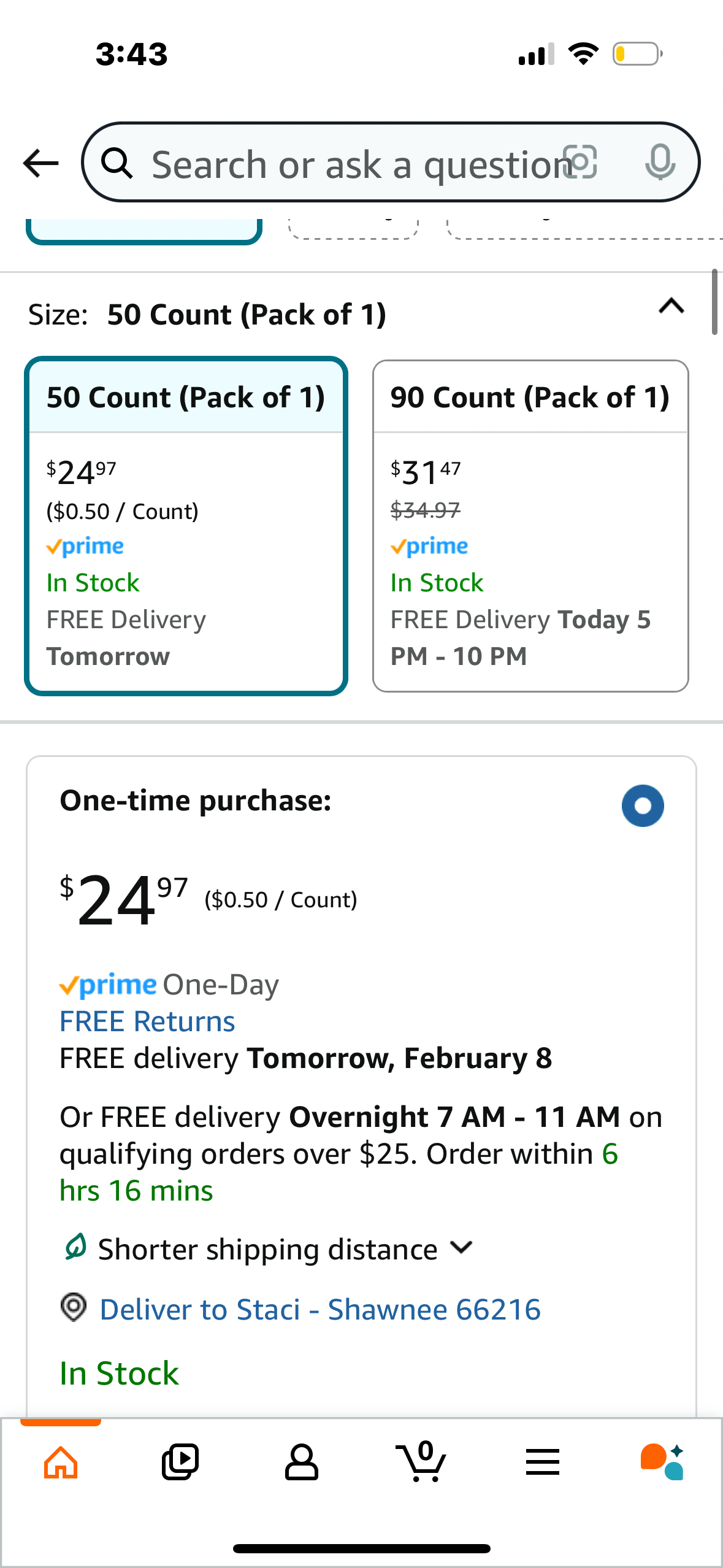The height and width of the screenshot is (1568, 723).
Task: Open the shopping cart icon
Action: click(x=421, y=1461)
